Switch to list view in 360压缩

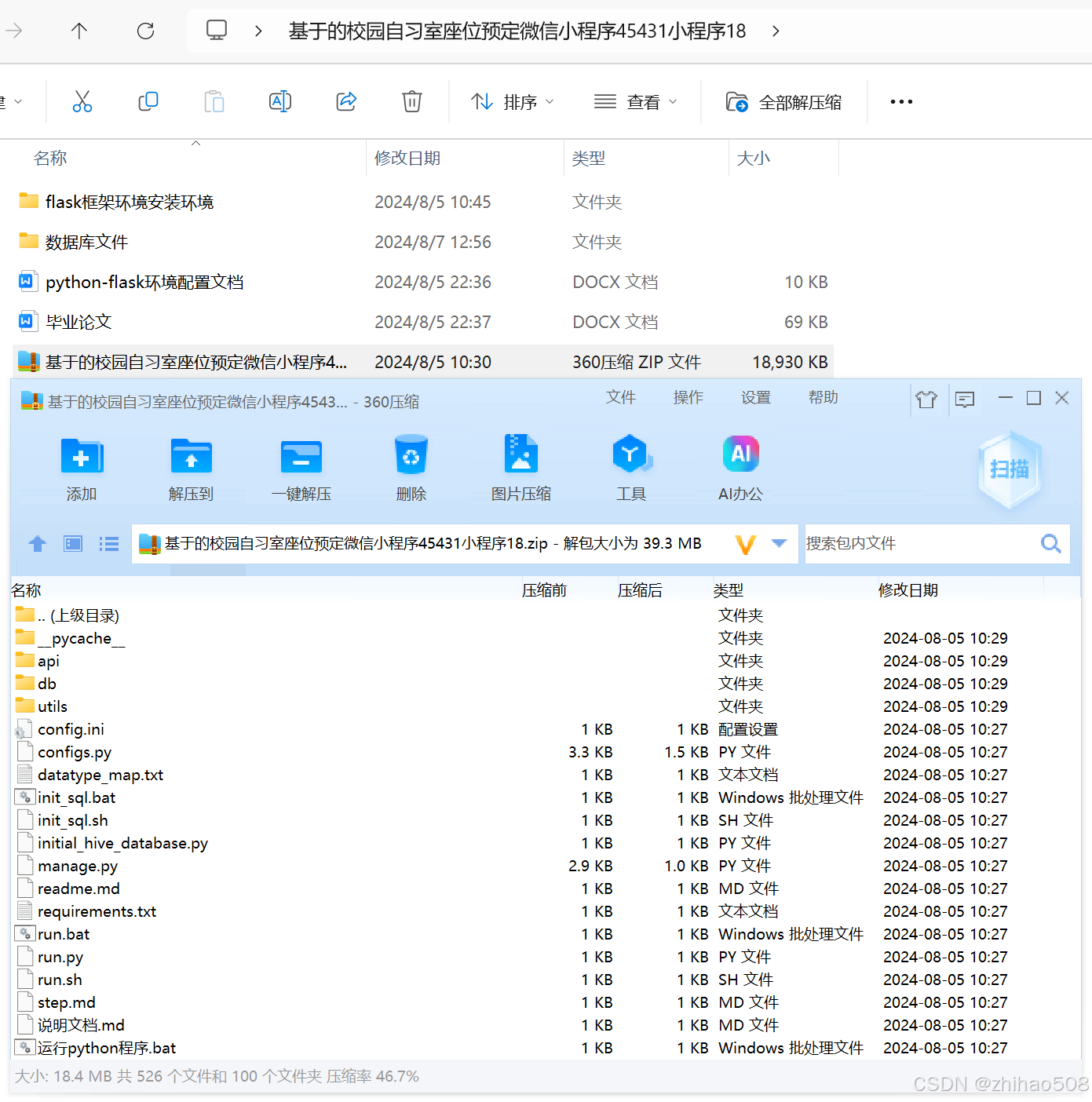[108, 543]
